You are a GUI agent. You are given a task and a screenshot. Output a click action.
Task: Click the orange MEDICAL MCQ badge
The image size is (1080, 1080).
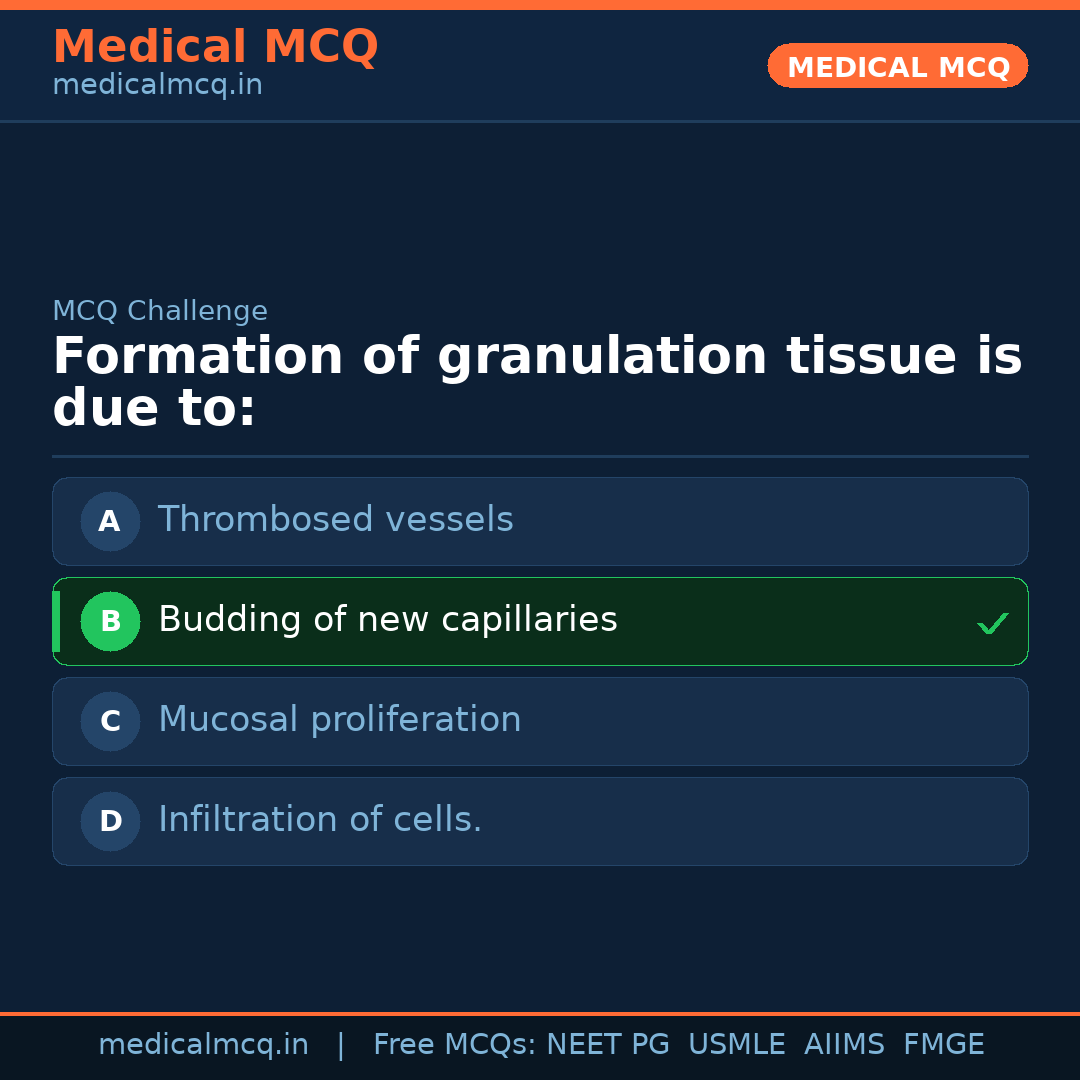(x=897, y=67)
